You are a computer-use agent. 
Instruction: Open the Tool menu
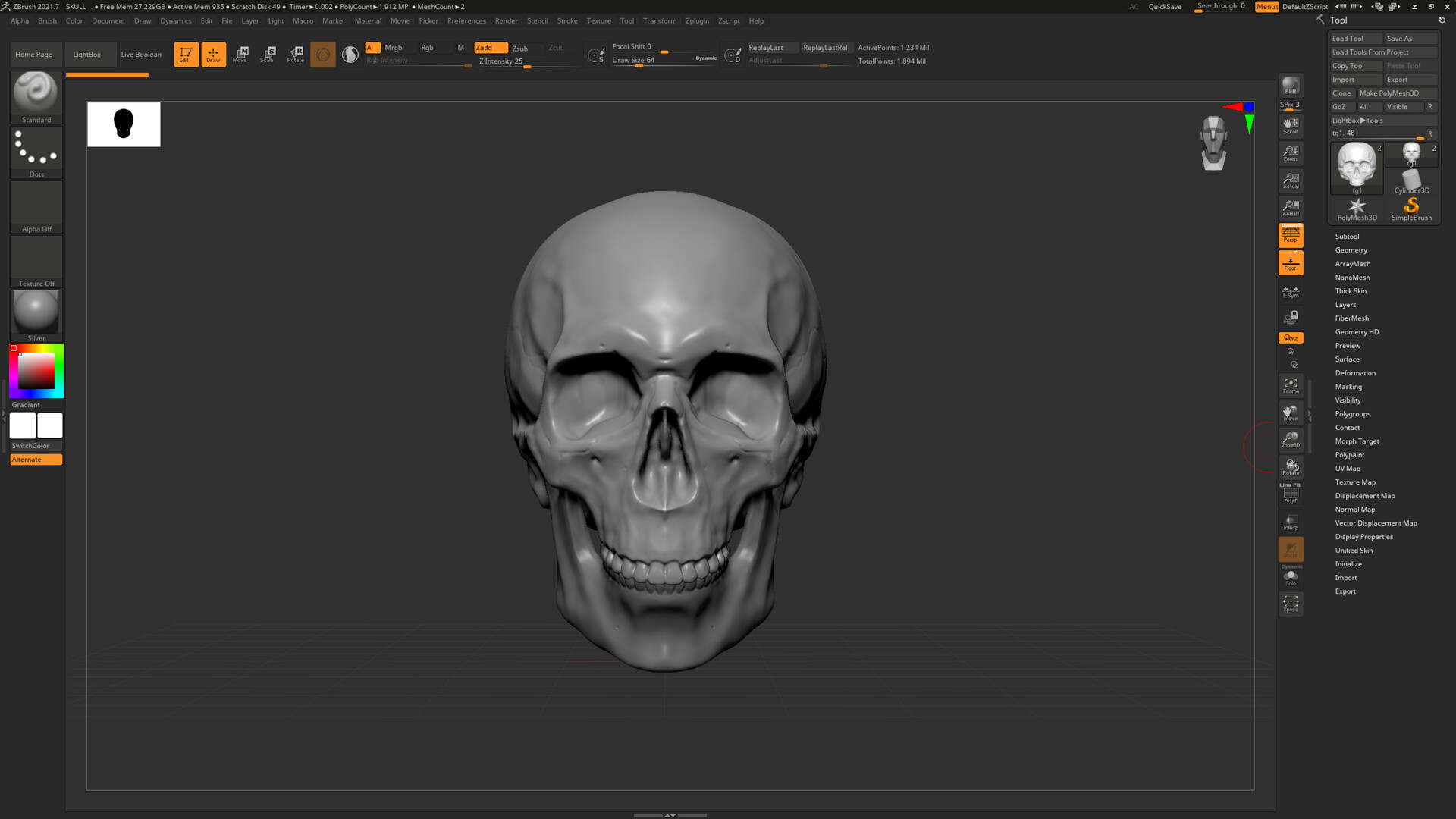[626, 20]
